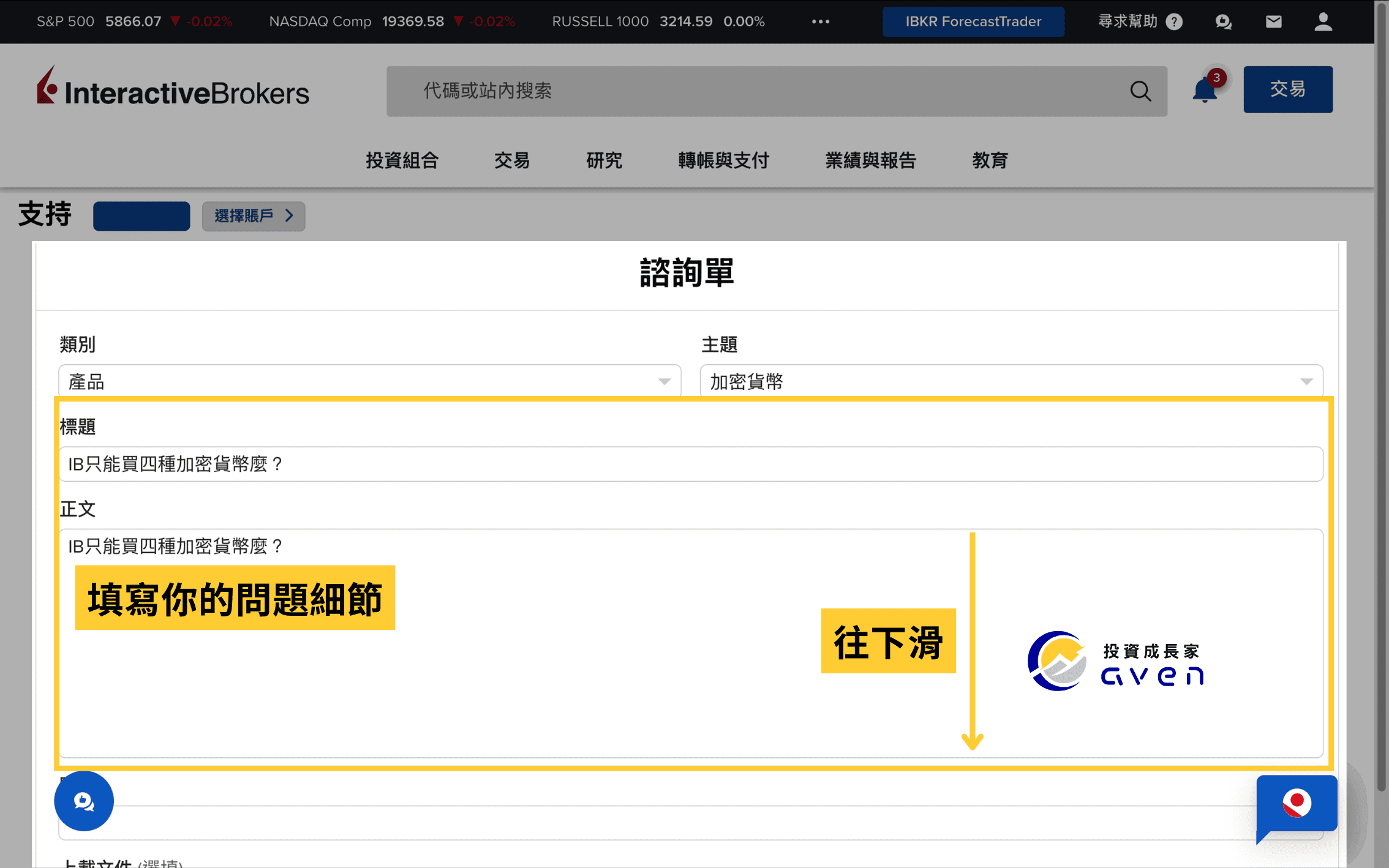Image resolution: width=1389 pixels, height=868 pixels.
Task: Open the user profile icon
Action: pyautogui.click(x=1323, y=21)
